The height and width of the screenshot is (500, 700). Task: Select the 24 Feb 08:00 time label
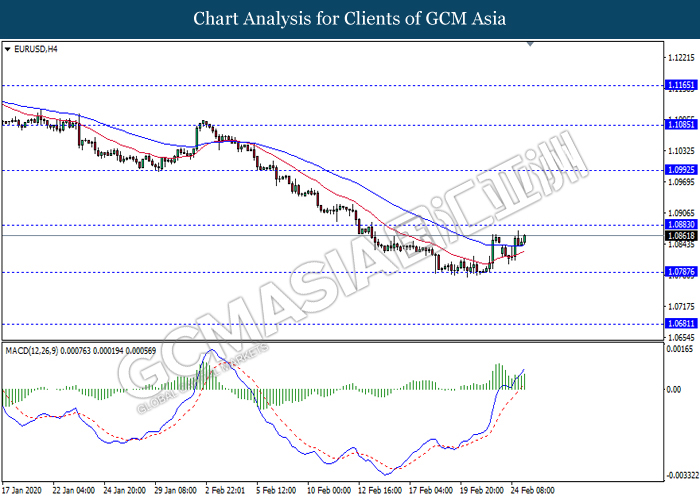click(x=533, y=491)
